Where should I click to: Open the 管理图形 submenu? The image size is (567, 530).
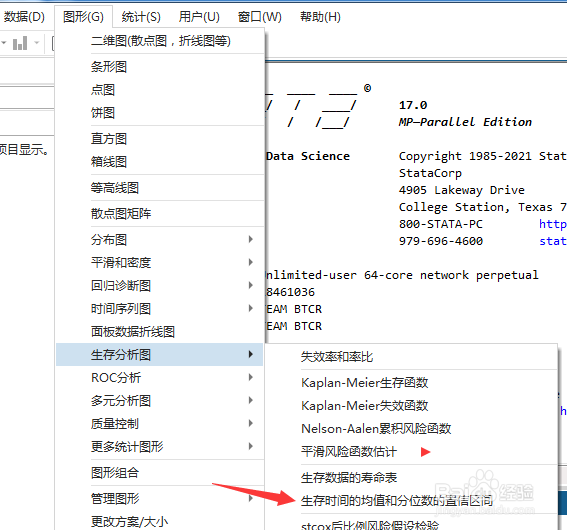161,499
